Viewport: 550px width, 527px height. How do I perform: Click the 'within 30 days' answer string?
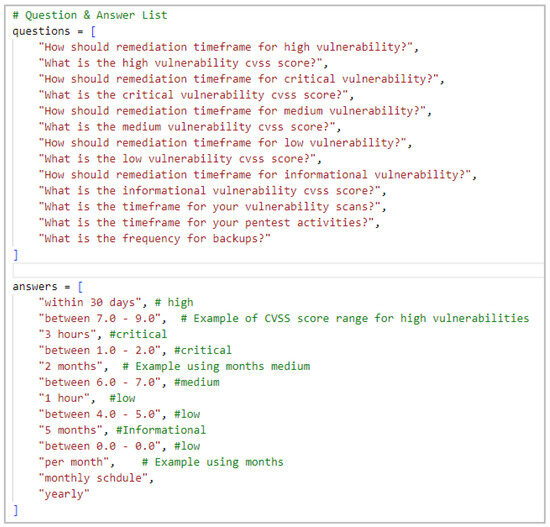[x=90, y=302]
